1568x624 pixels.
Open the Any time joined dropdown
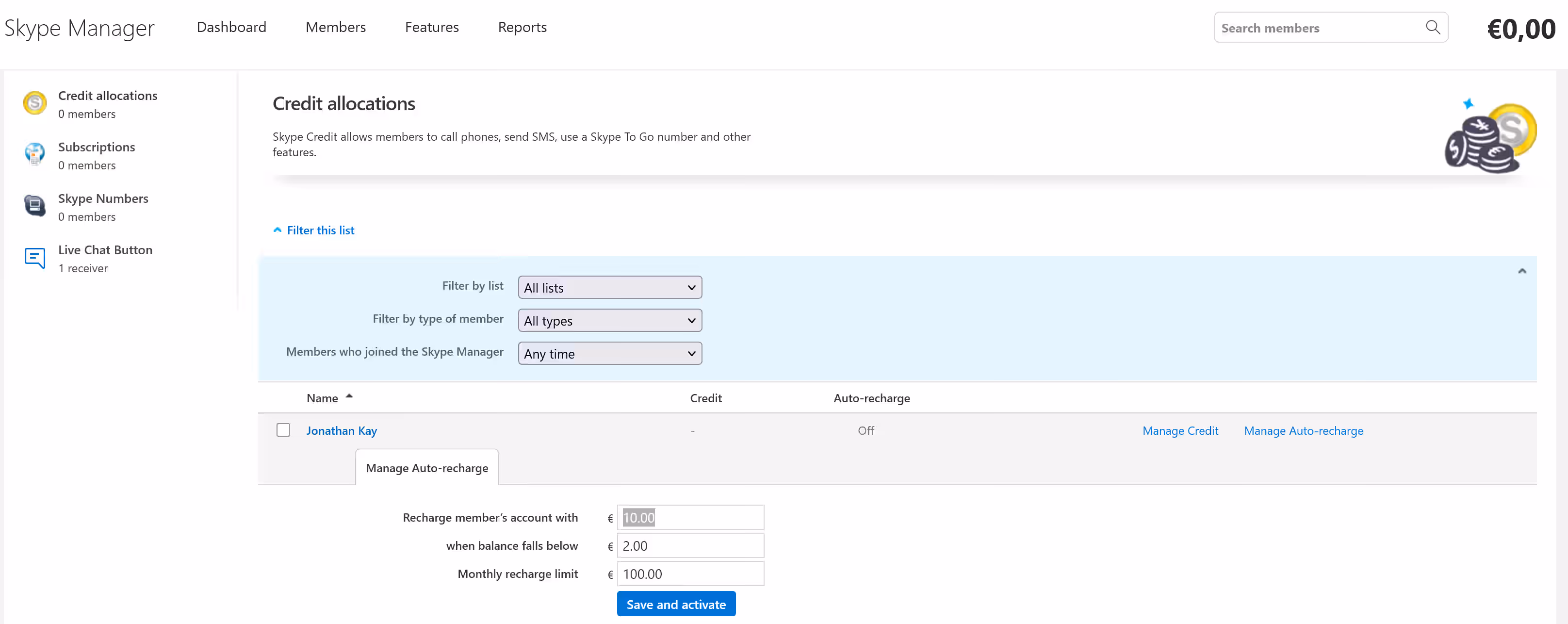click(x=609, y=353)
